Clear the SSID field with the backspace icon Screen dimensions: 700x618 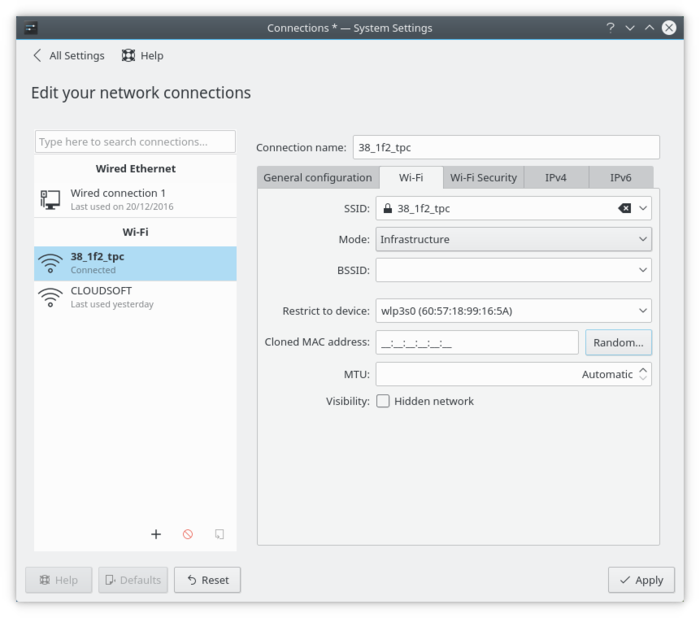point(624,208)
